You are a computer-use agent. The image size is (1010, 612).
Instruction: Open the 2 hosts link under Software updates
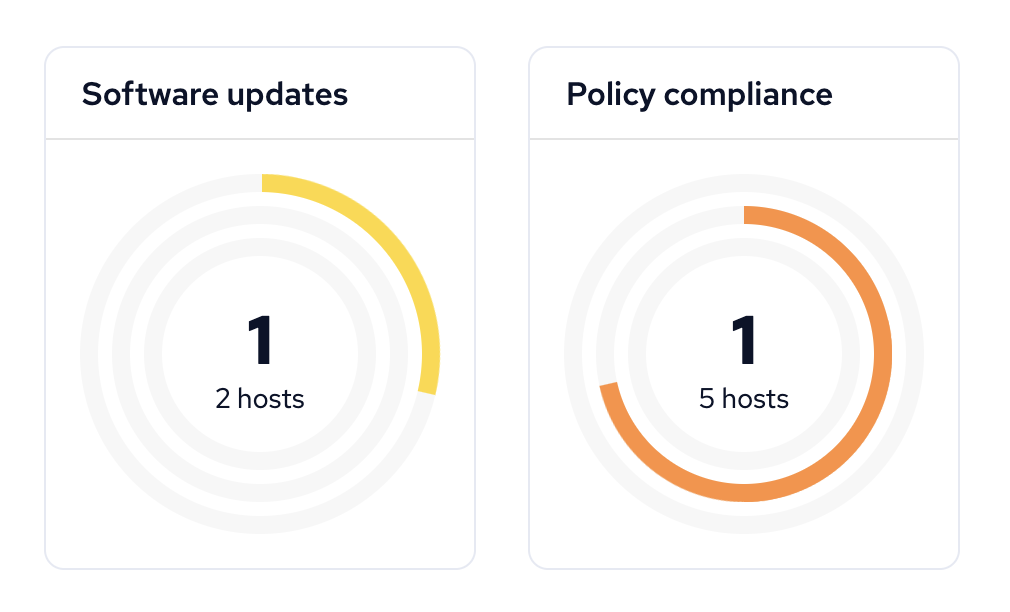pos(260,398)
